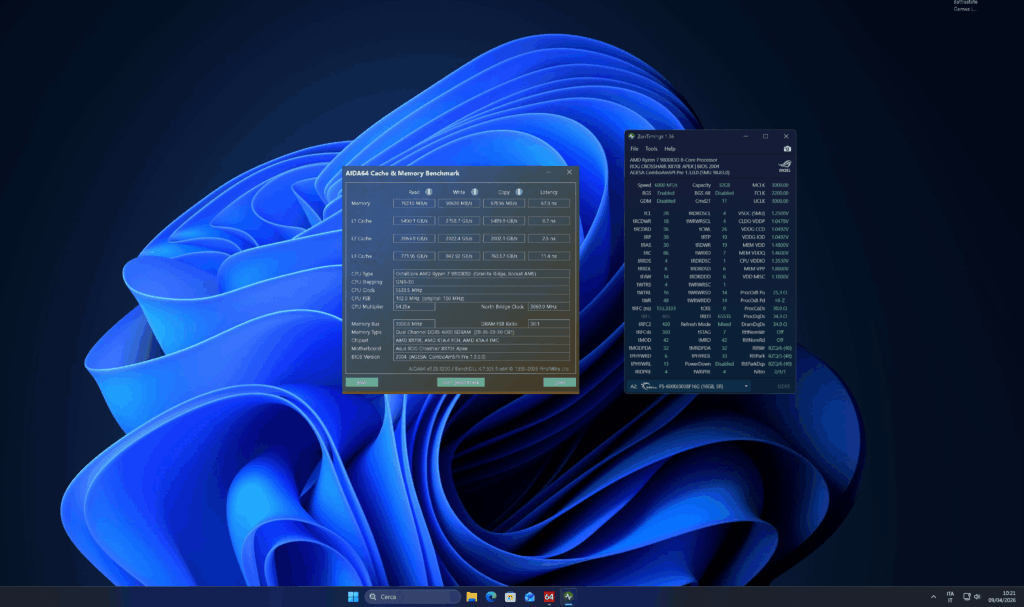Viewport: 1024px width, 607px height.
Task: Click the Speed value in ZenTimings
Action: 666,186
